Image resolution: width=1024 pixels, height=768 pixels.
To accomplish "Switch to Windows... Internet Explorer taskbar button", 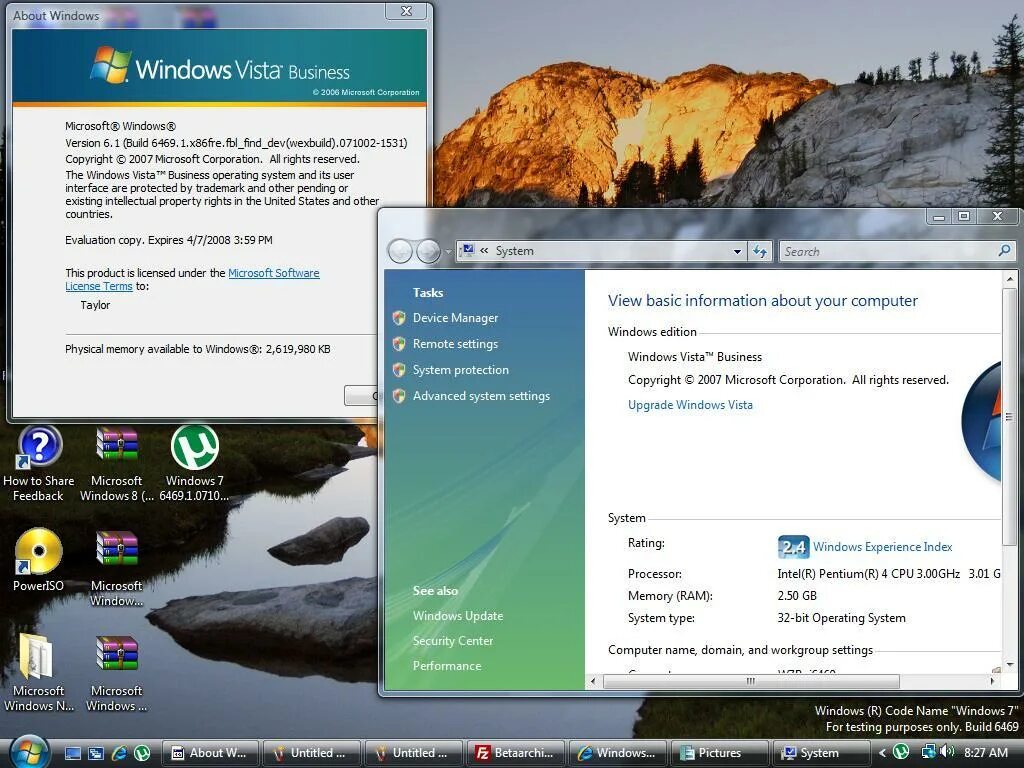I will (x=617, y=753).
